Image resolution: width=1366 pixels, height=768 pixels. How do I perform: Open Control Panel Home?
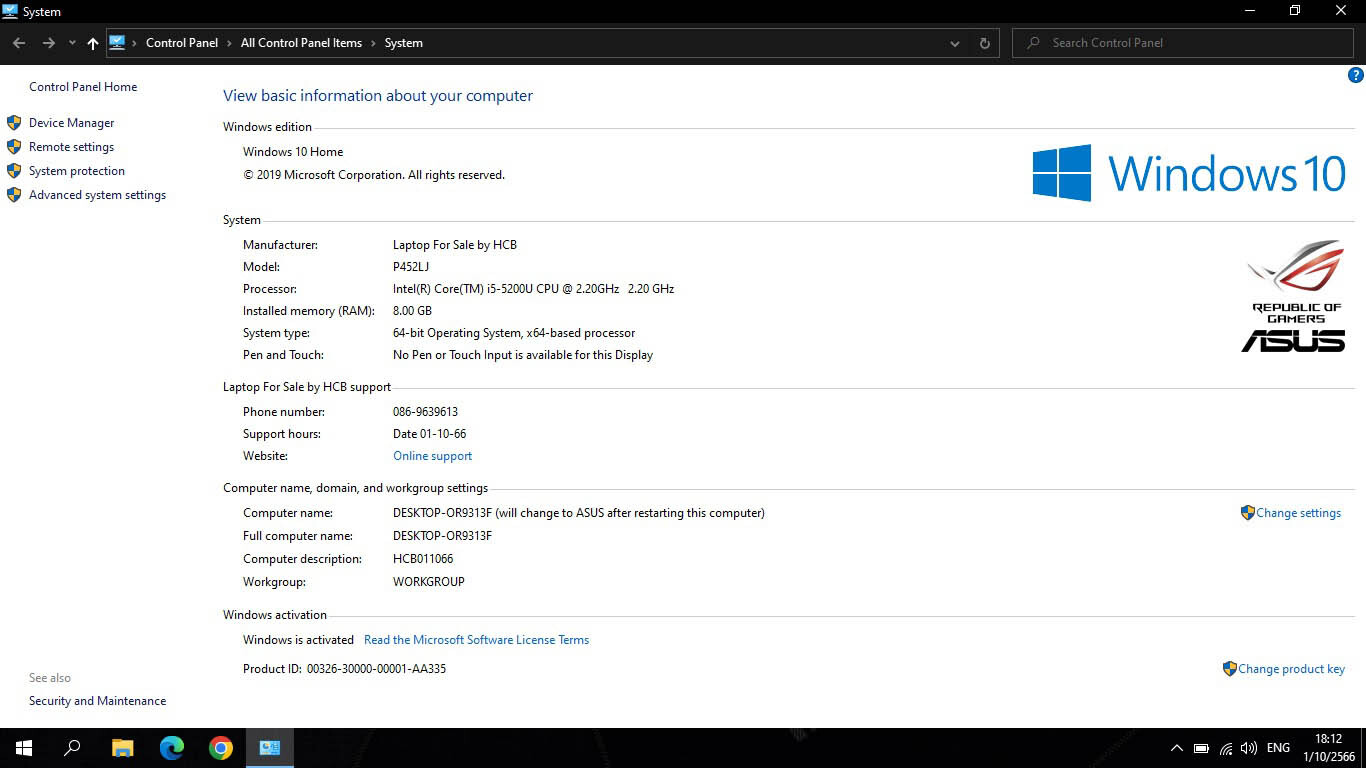[83, 87]
